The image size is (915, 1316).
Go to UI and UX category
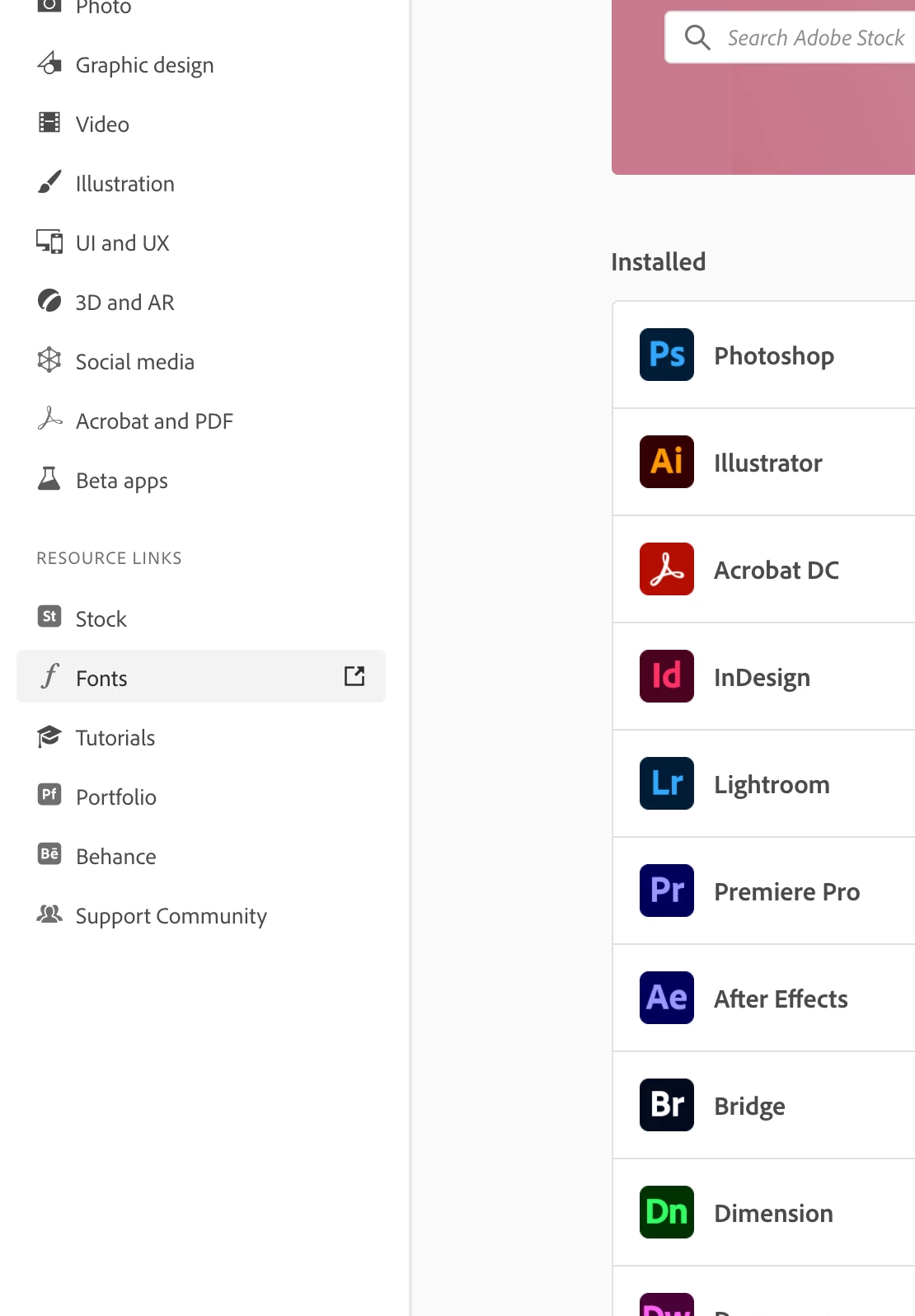[201, 242]
